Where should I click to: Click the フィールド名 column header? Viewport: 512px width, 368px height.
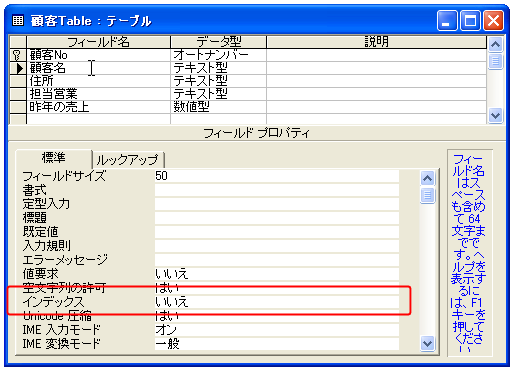pyautogui.click(x=98, y=42)
